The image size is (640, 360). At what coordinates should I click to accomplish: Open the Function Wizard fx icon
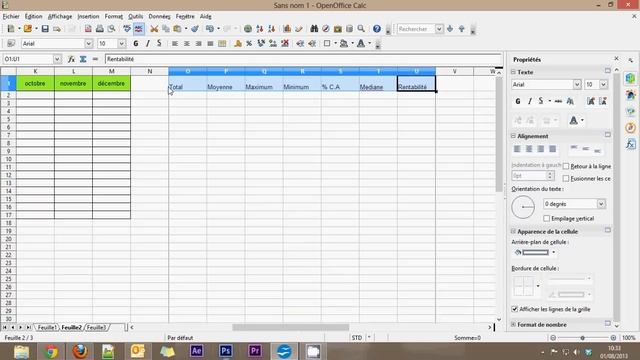[71, 59]
